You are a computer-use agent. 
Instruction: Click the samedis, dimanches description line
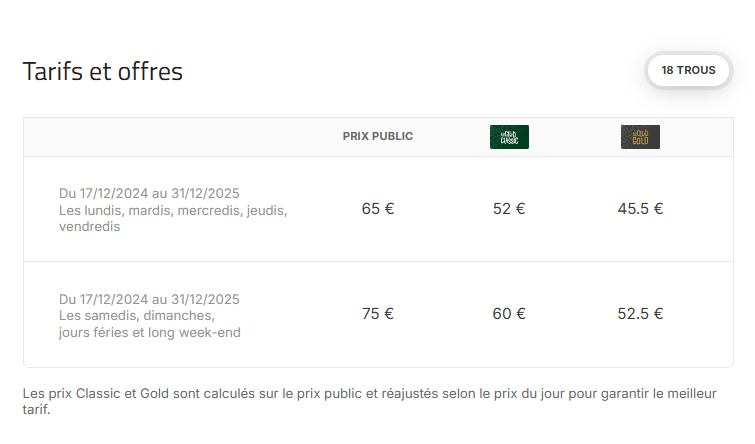pos(137,315)
